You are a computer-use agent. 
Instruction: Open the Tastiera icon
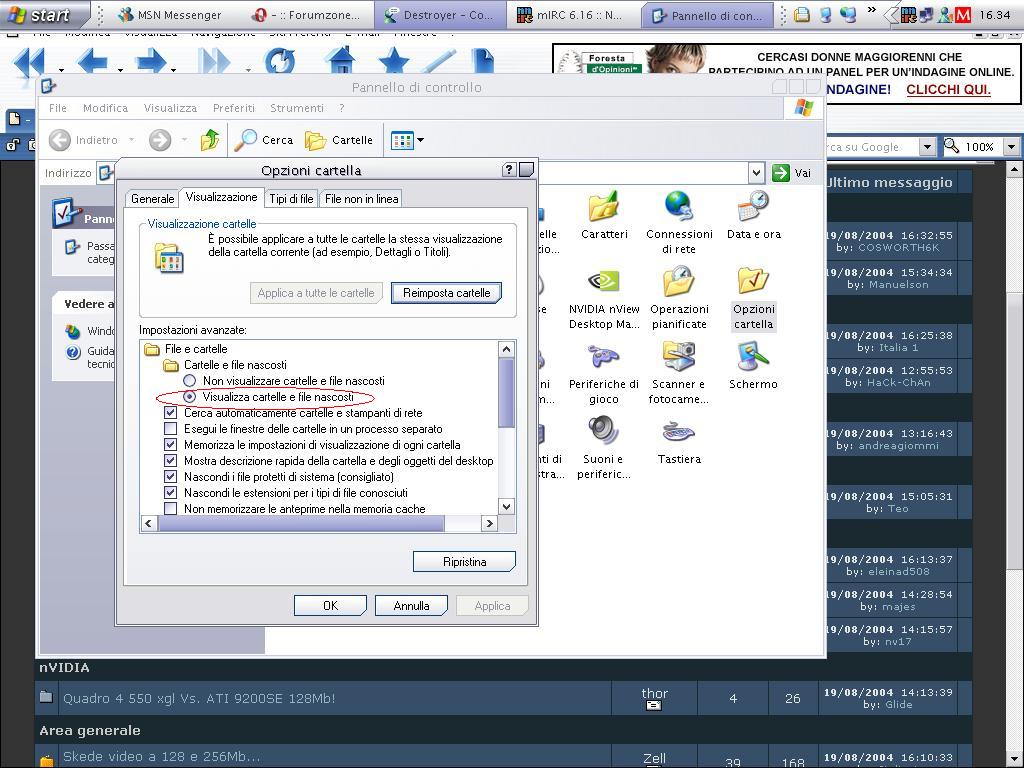click(678, 434)
